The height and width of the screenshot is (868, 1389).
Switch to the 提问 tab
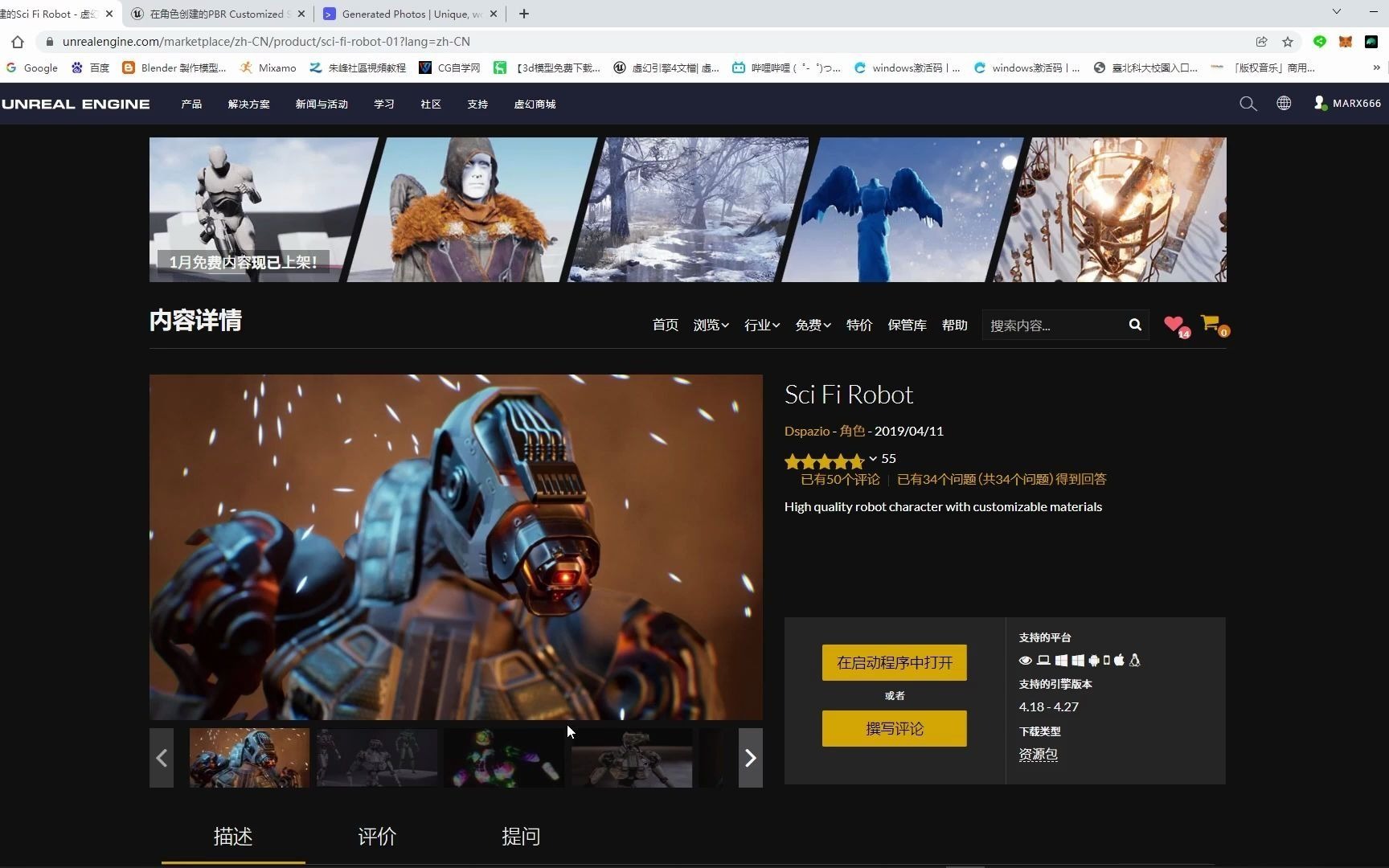[x=521, y=837]
